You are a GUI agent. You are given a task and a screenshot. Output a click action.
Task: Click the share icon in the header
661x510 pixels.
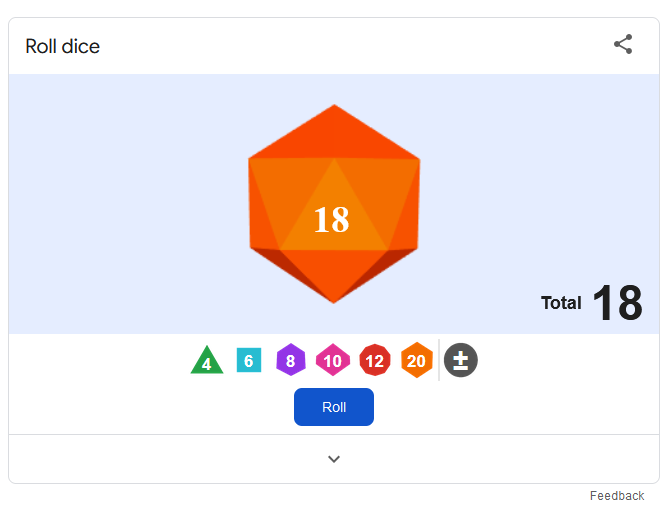pos(623,44)
